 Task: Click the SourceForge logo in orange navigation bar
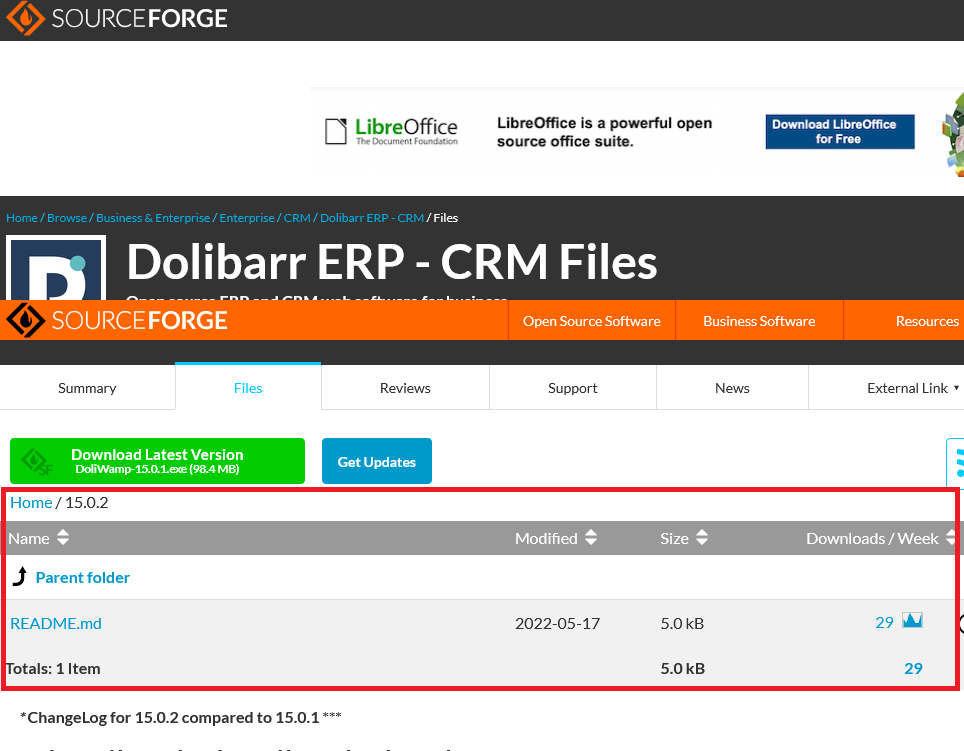point(117,320)
